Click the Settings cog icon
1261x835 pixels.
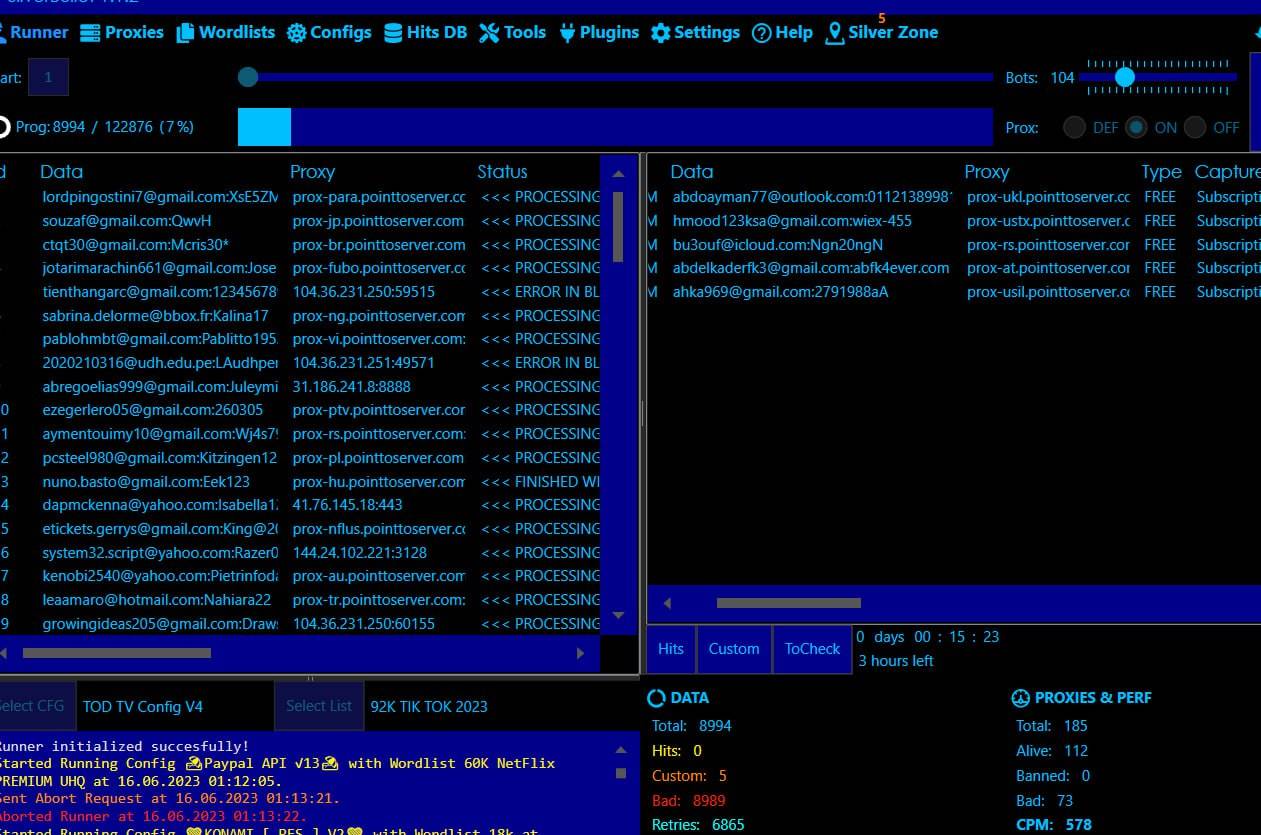(660, 33)
